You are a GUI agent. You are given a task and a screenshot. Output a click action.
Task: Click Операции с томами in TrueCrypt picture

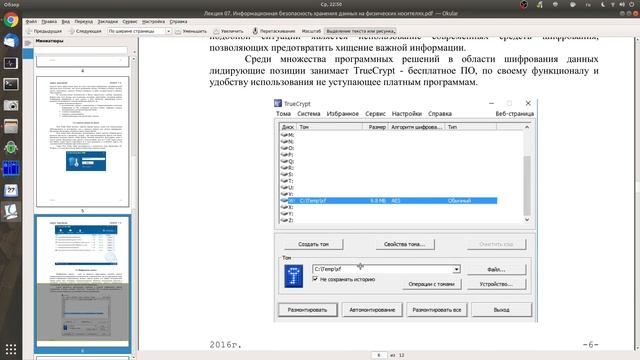tap(431, 284)
